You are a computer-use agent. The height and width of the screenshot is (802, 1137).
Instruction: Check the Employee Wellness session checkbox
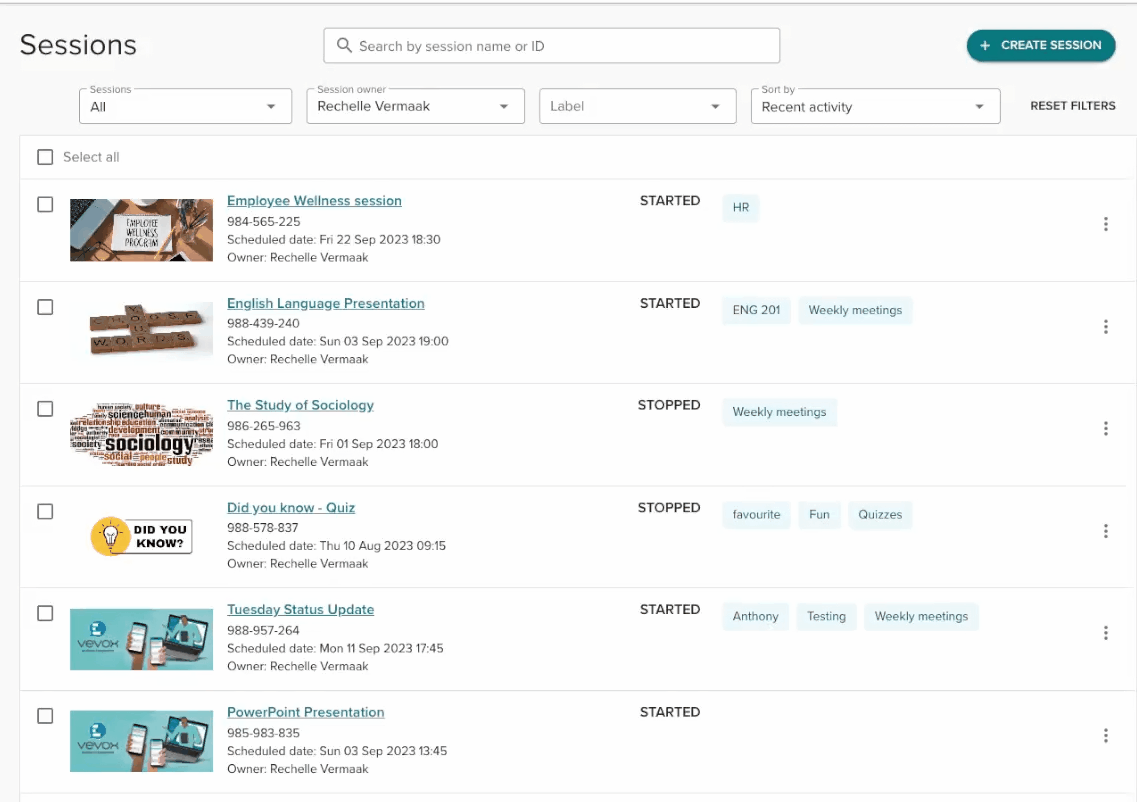coord(45,205)
